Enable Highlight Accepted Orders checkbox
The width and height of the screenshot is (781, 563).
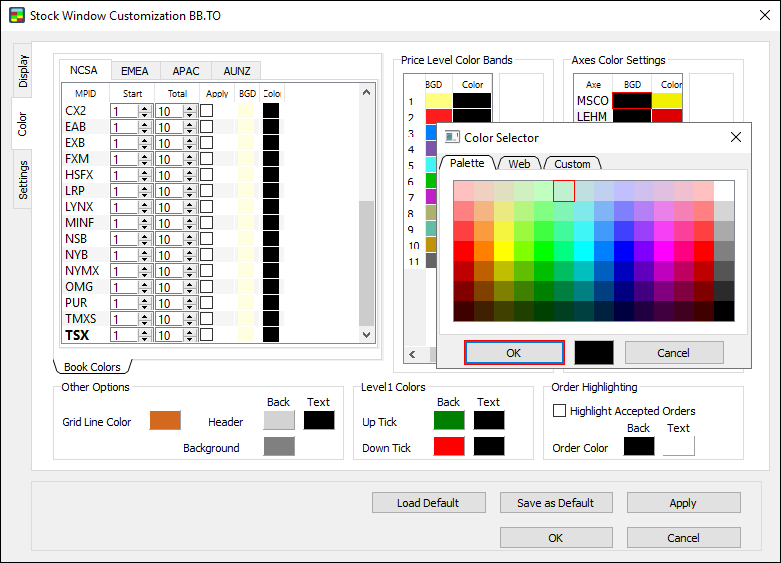(x=560, y=411)
